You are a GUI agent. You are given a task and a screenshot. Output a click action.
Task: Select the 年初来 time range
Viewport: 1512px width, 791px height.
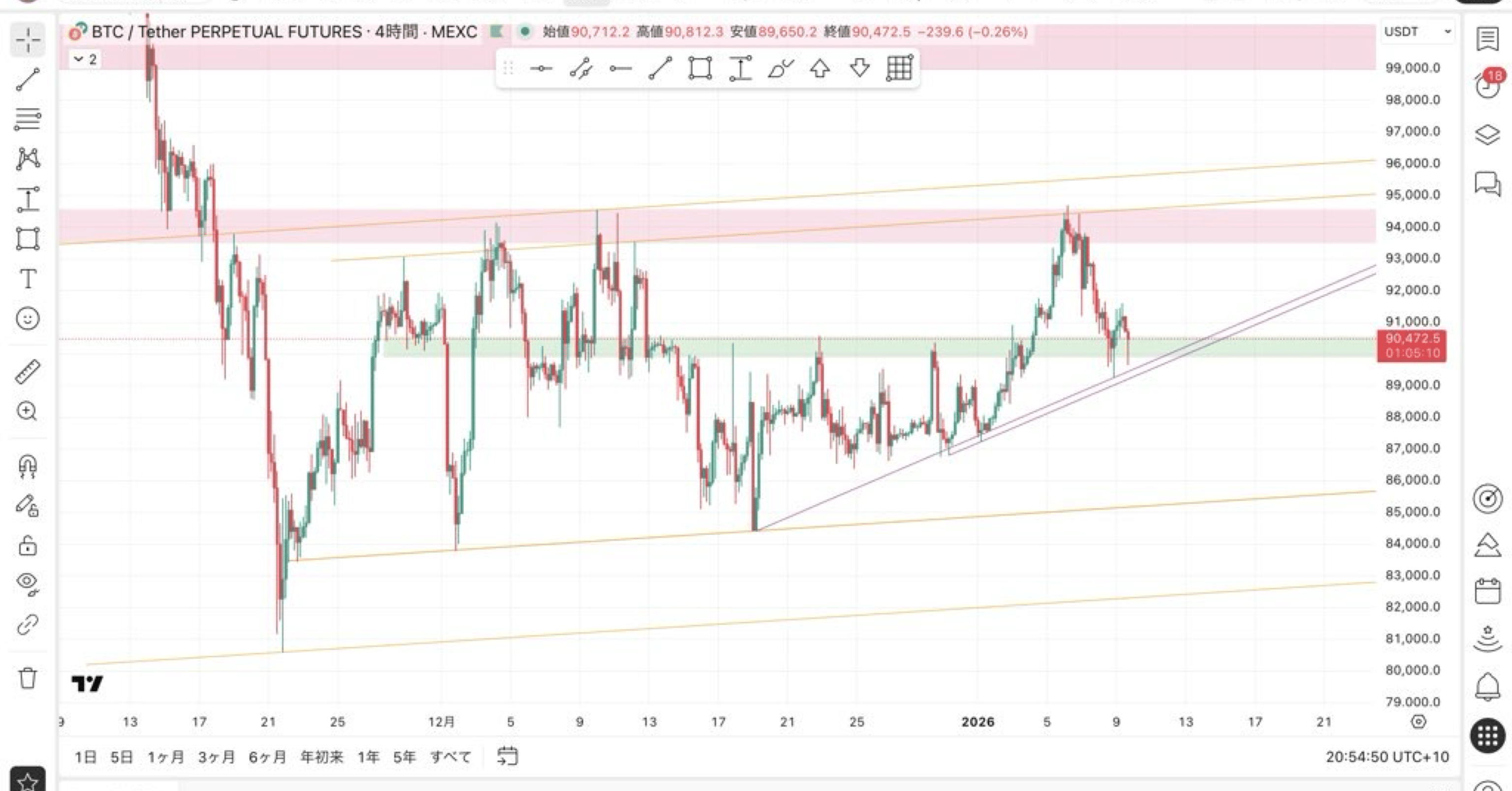click(x=321, y=757)
